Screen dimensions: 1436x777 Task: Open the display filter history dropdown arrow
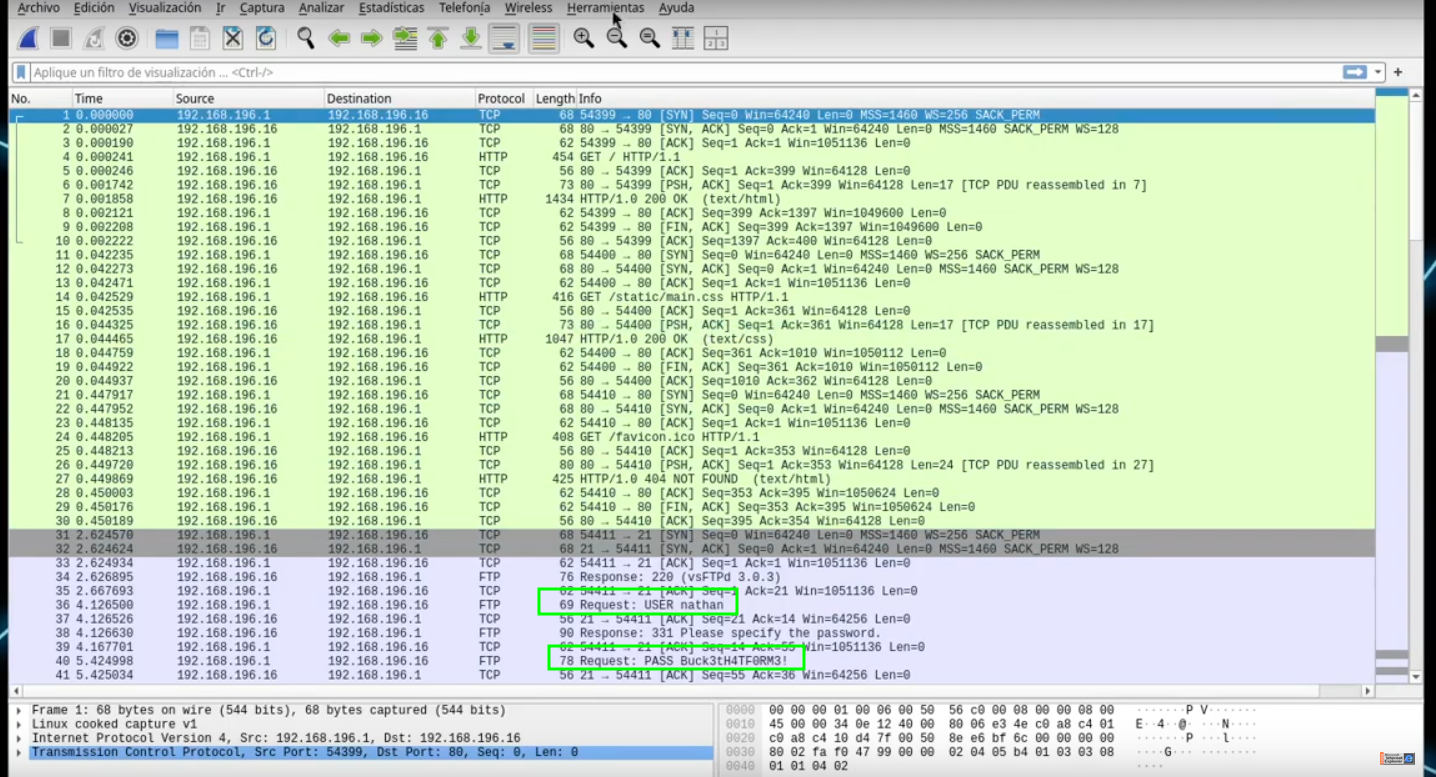click(x=1379, y=73)
